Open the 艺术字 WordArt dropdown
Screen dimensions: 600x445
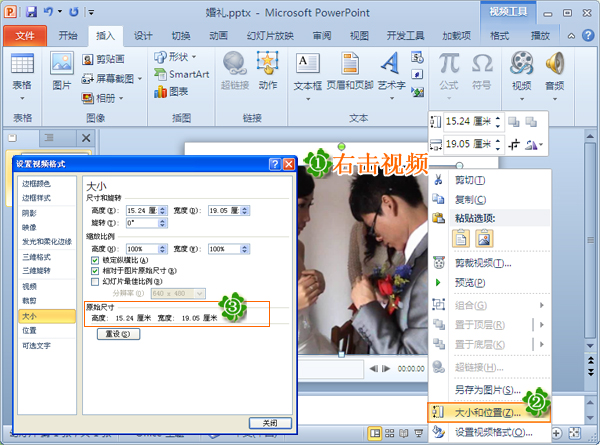click(x=392, y=99)
